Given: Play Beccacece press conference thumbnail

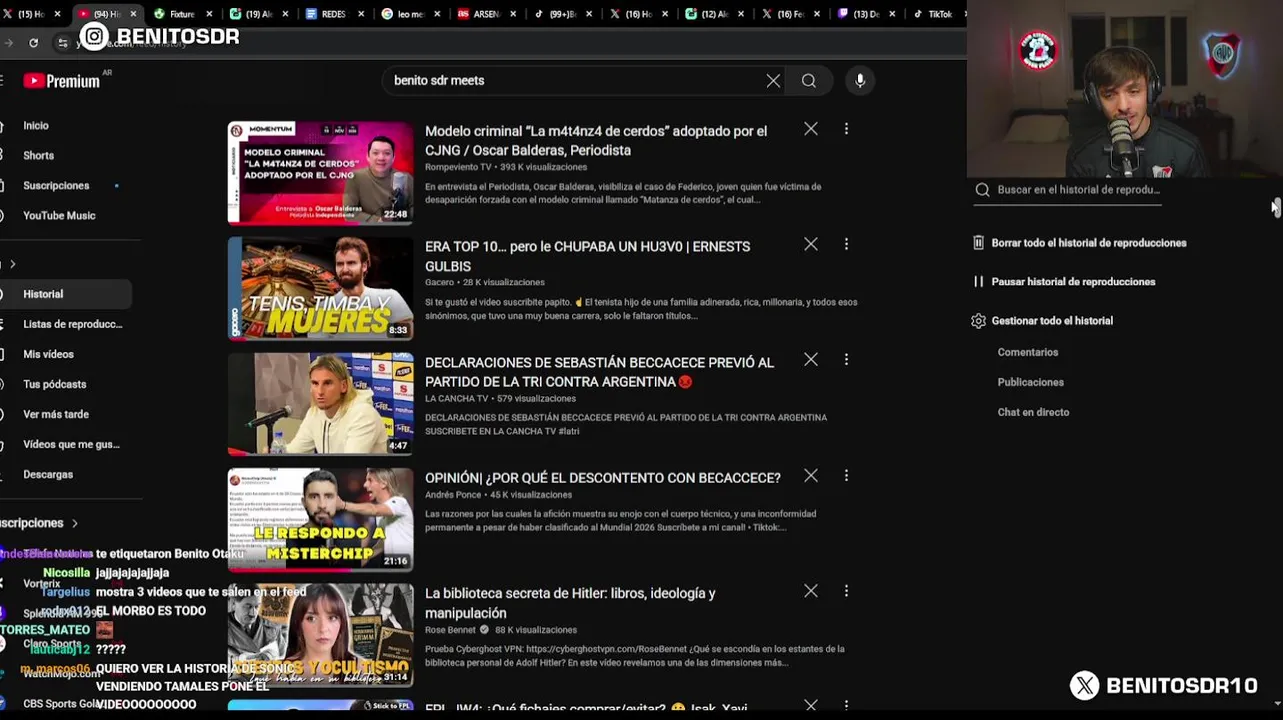Looking at the screenshot, I should (x=320, y=404).
